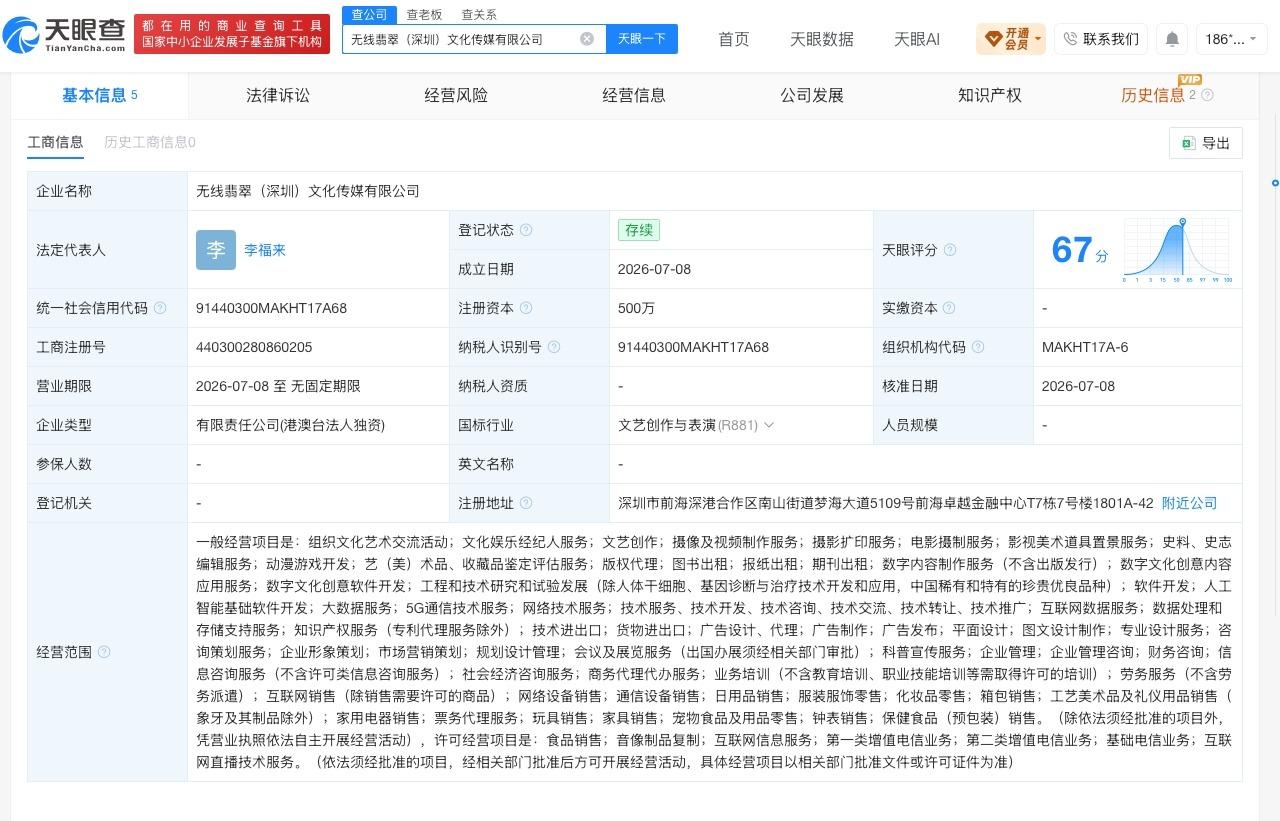
Task: Switch to 知识产权 tab
Action: click(990, 95)
